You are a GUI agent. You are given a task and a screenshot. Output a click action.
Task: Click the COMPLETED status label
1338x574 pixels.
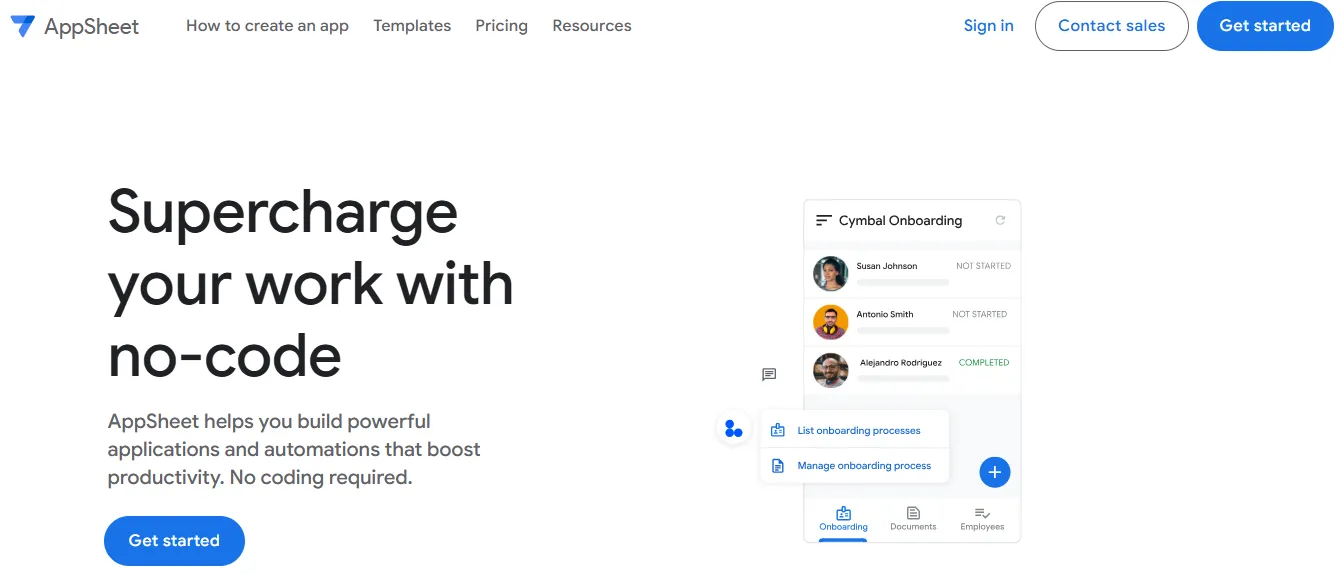(984, 363)
